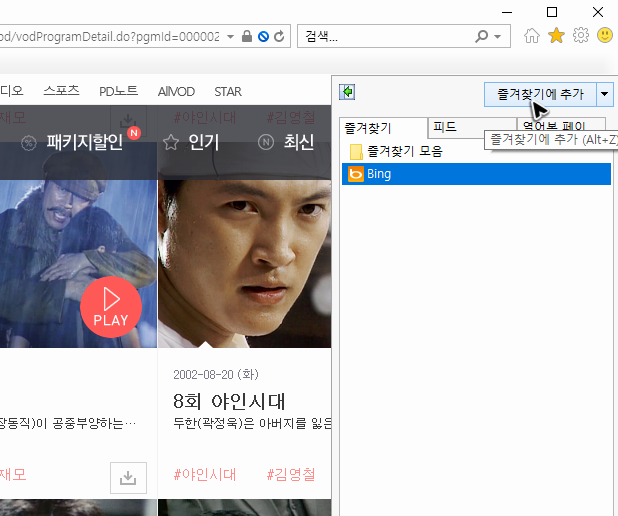Open the STAR menu item
The height and width of the screenshot is (516, 618).
tap(228, 91)
